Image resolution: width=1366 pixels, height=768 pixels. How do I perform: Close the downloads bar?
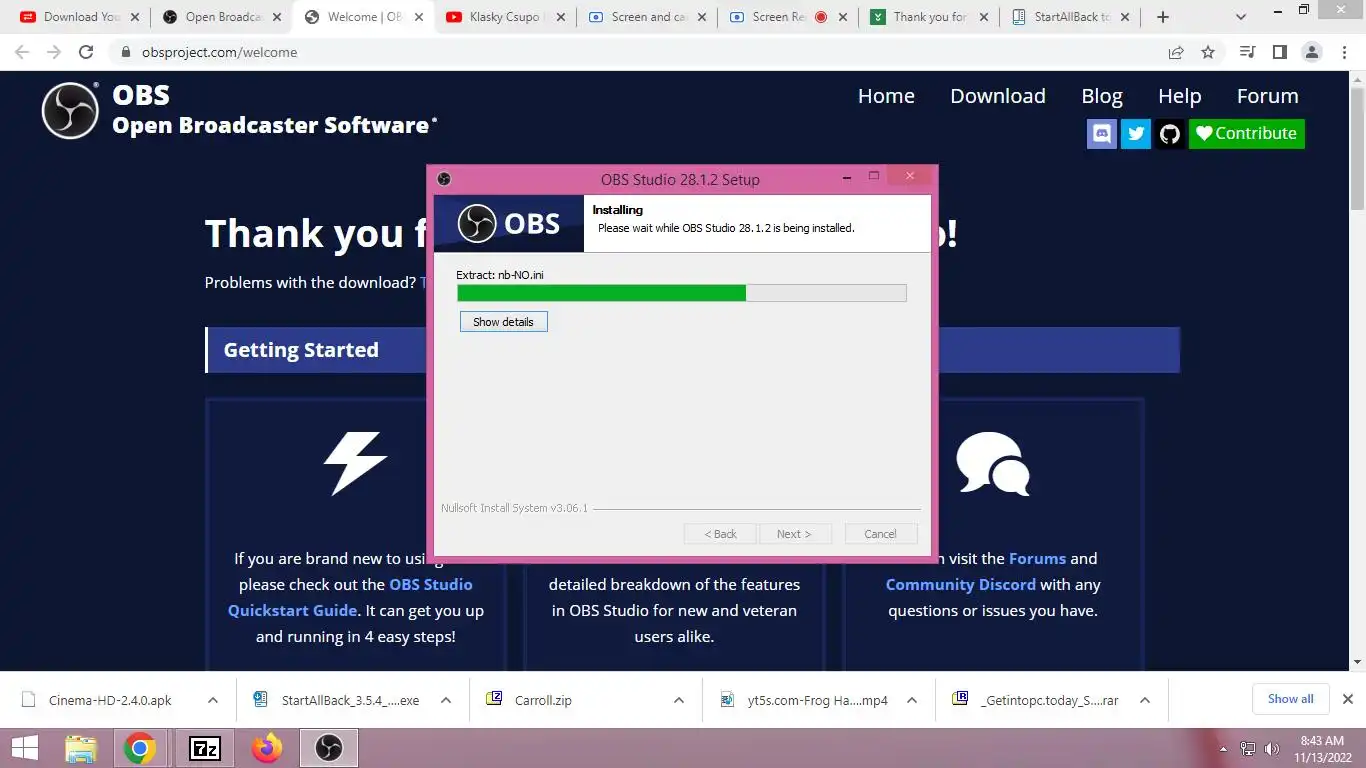coord(1347,699)
